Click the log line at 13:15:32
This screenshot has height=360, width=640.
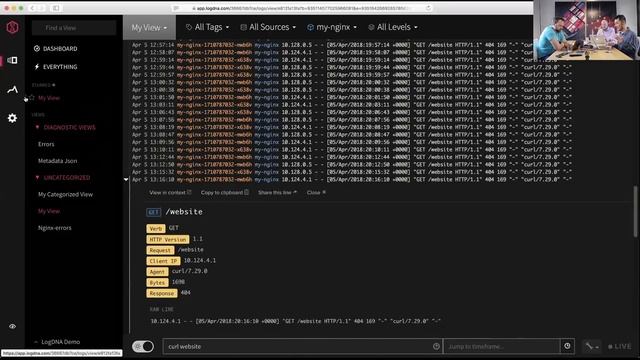click(x=351, y=172)
